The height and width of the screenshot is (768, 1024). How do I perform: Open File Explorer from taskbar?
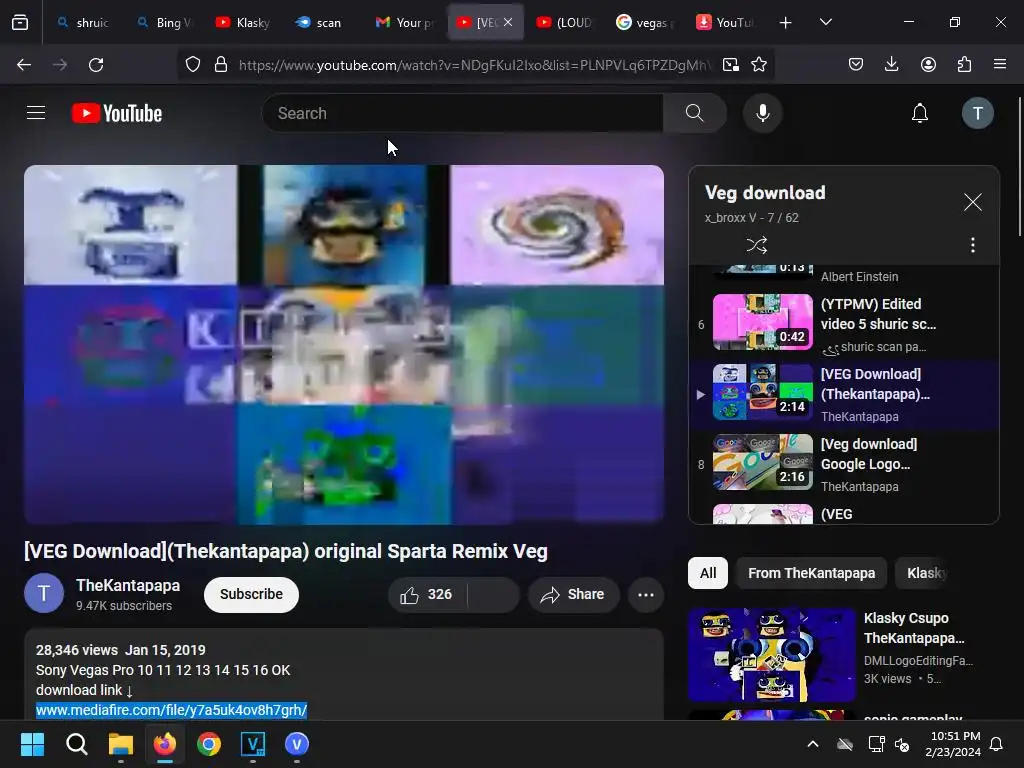pyautogui.click(x=121, y=744)
